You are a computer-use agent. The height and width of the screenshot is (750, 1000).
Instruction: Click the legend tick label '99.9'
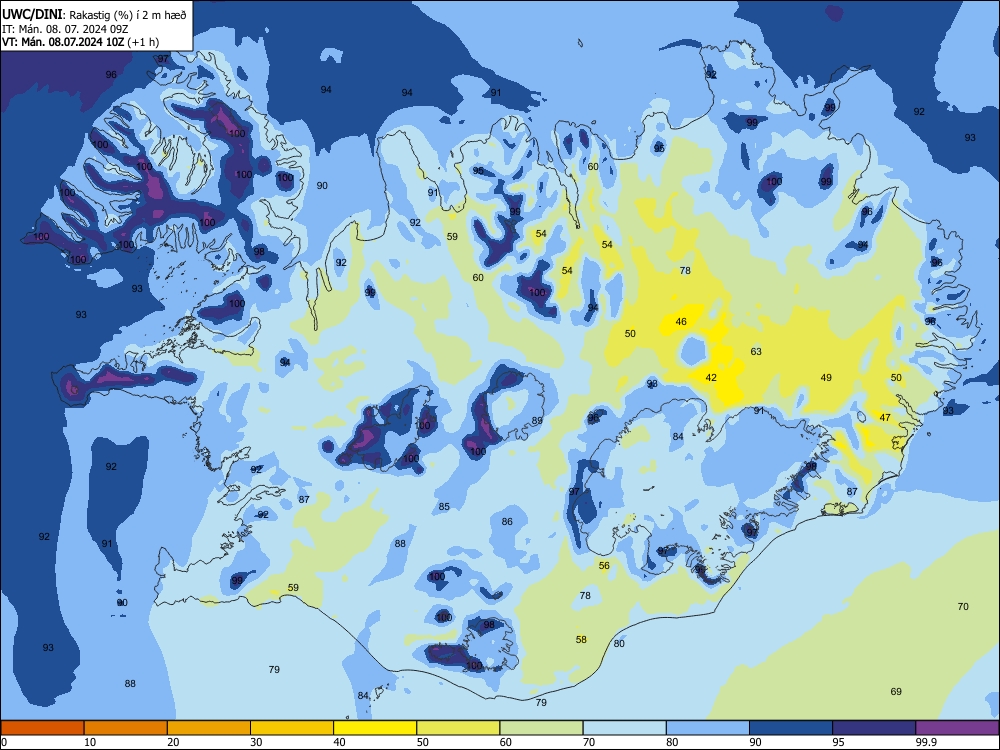click(x=925, y=742)
